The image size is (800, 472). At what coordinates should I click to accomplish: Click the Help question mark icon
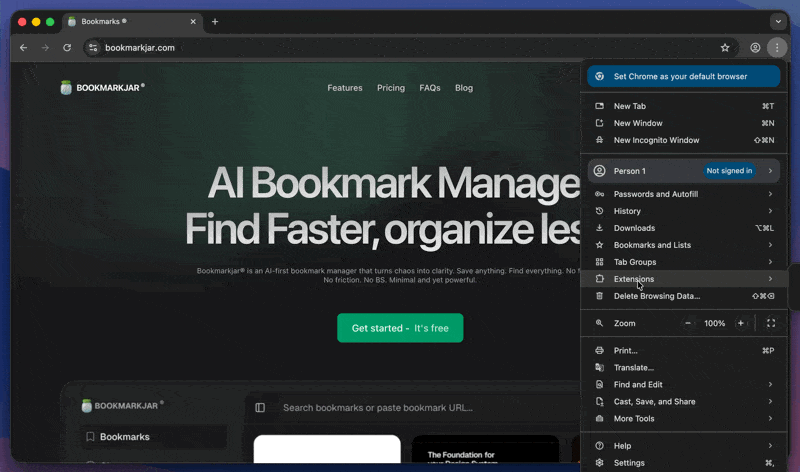coord(599,445)
